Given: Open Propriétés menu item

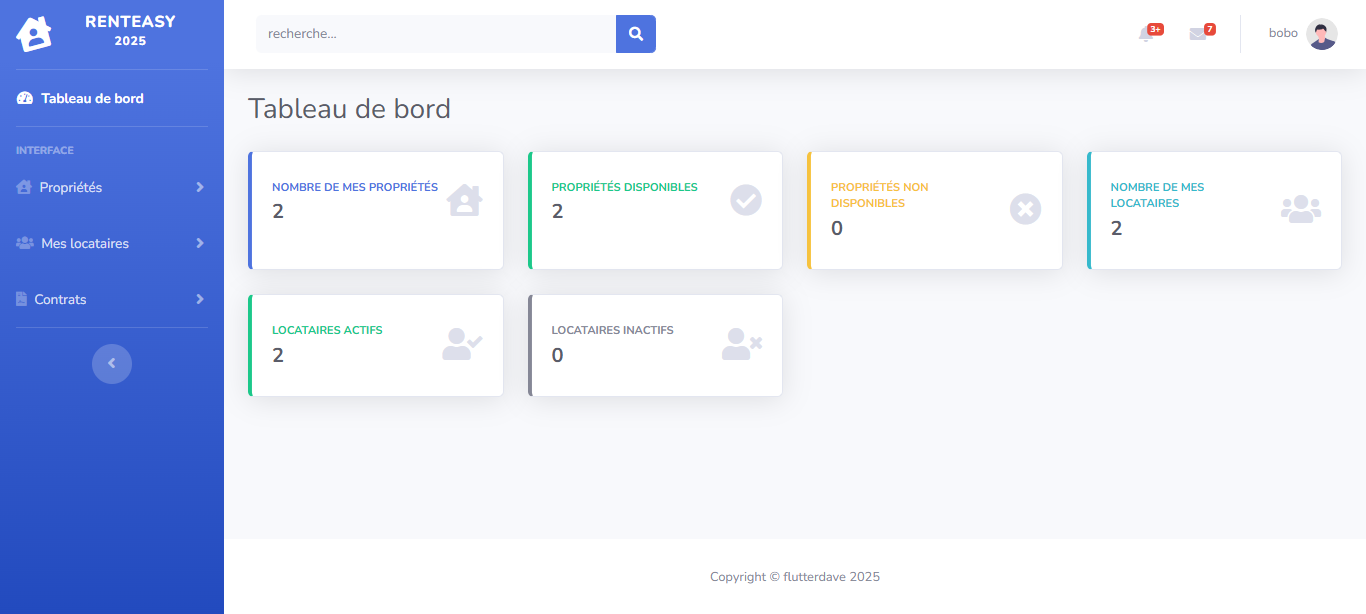Looking at the screenshot, I should [x=112, y=187].
